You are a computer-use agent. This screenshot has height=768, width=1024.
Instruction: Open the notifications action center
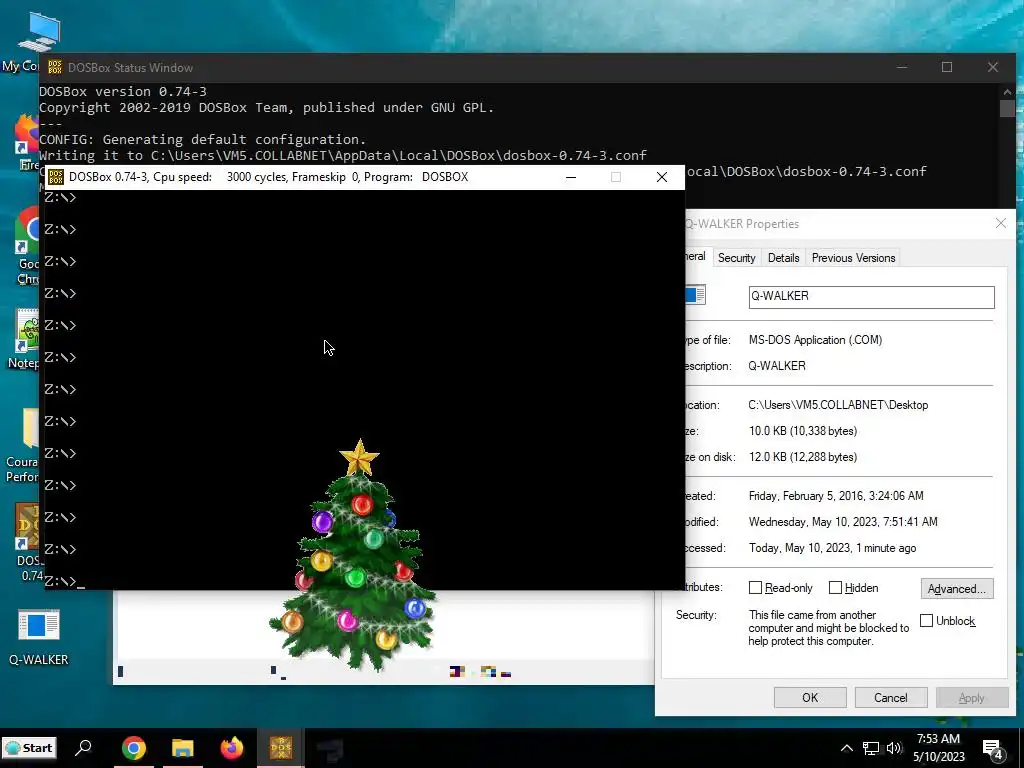pyautogui.click(x=993, y=749)
